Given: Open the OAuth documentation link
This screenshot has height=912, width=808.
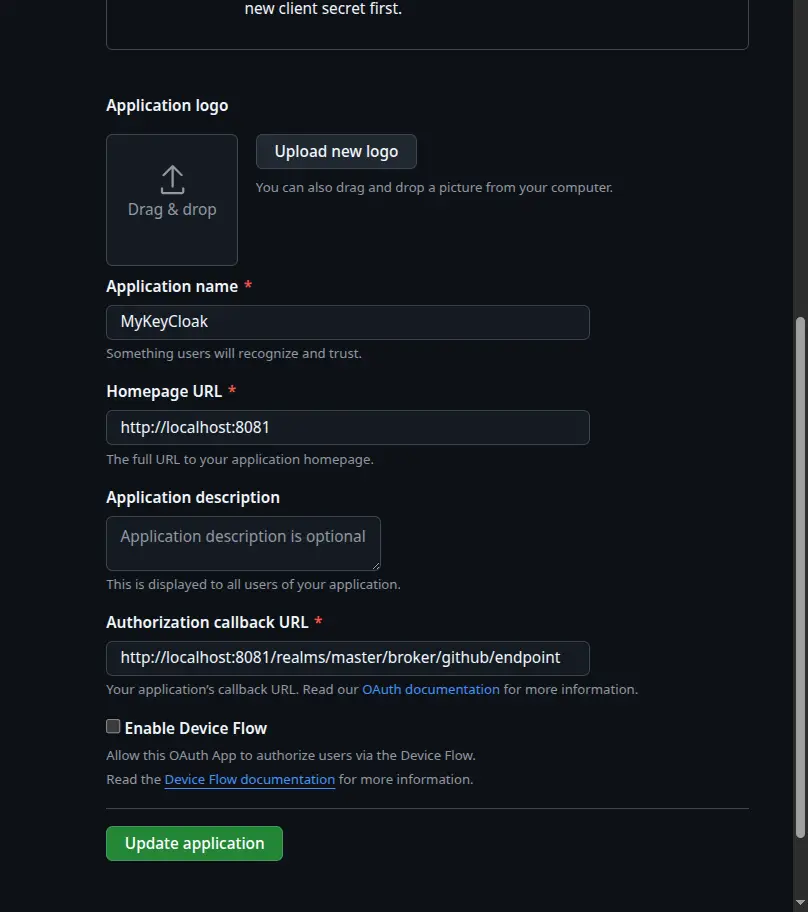Looking at the screenshot, I should pyautogui.click(x=430, y=689).
